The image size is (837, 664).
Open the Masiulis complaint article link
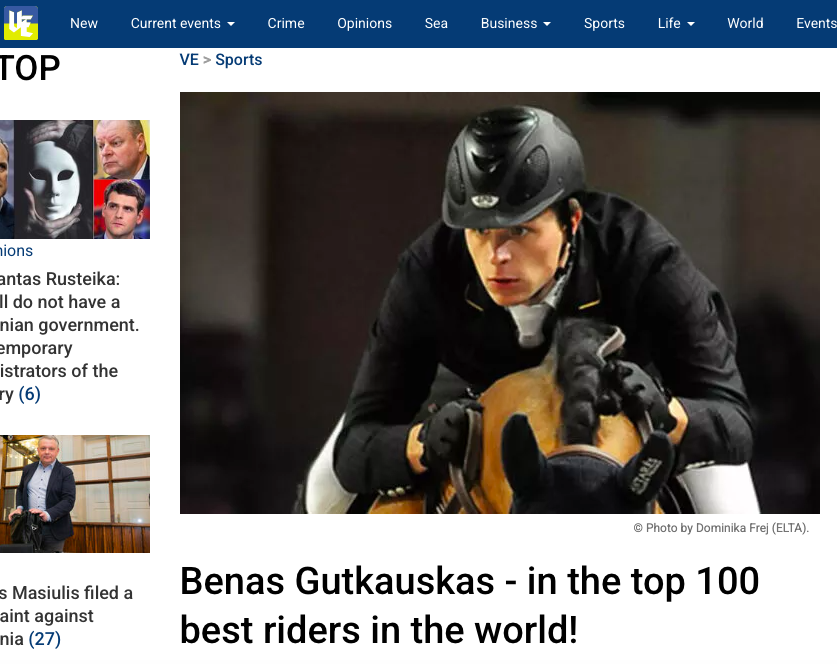(x=66, y=615)
